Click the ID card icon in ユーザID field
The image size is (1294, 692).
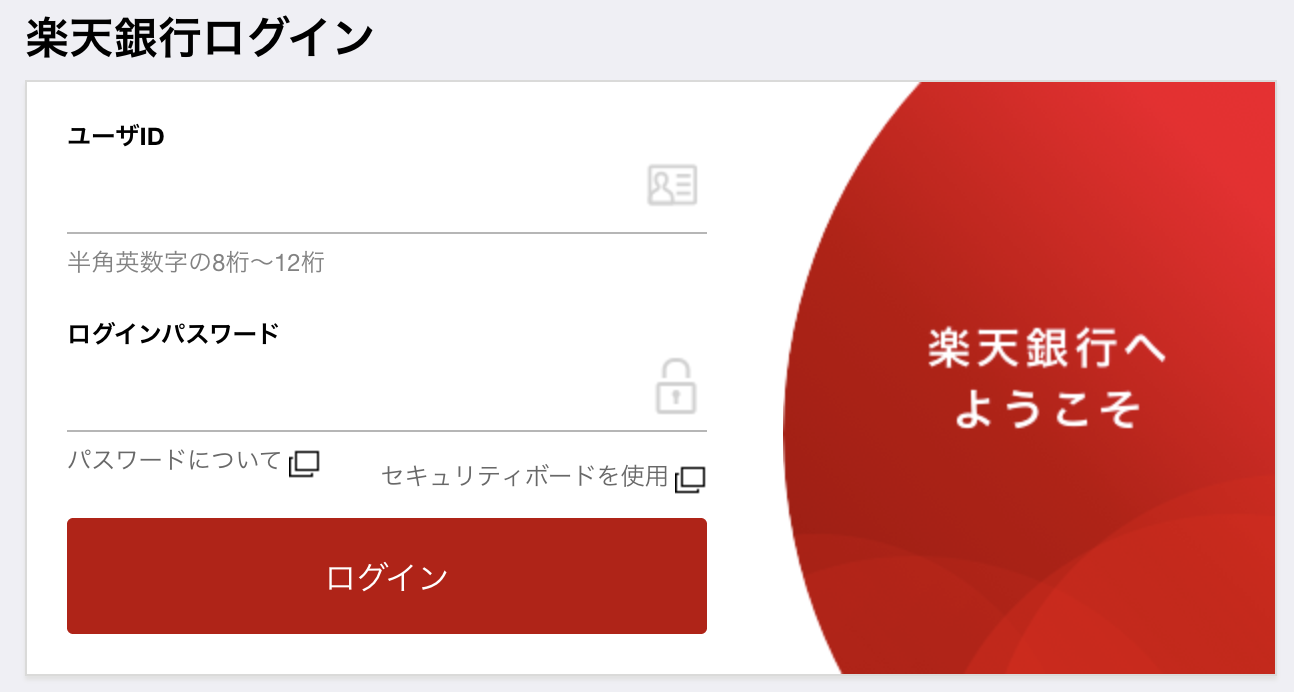tap(672, 186)
